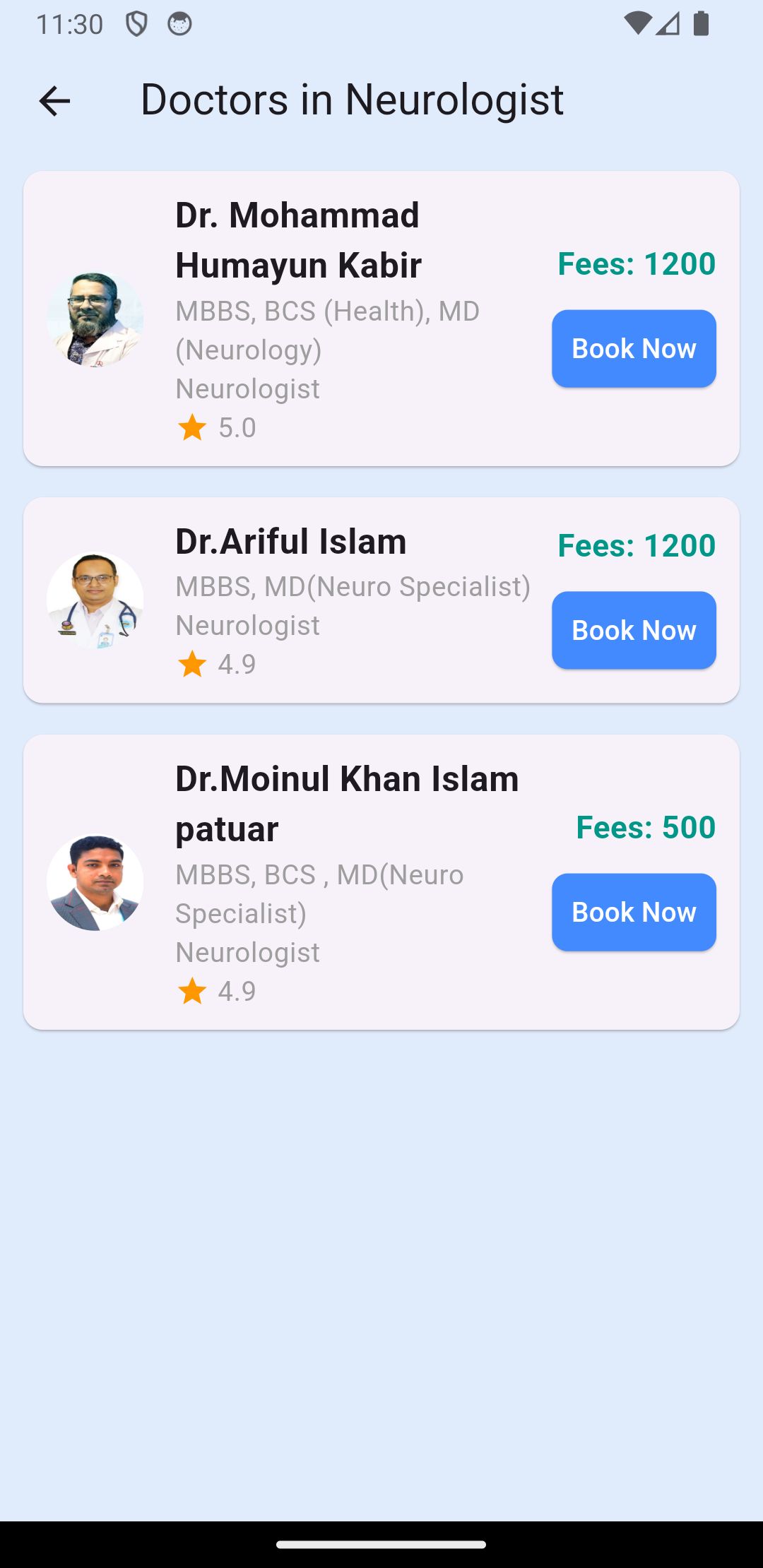The height and width of the screenshot is (1568, 763).
Task: Open Dr. Mohammad Humayun Kabir's profile photo
Action: (x=95, y=319)
